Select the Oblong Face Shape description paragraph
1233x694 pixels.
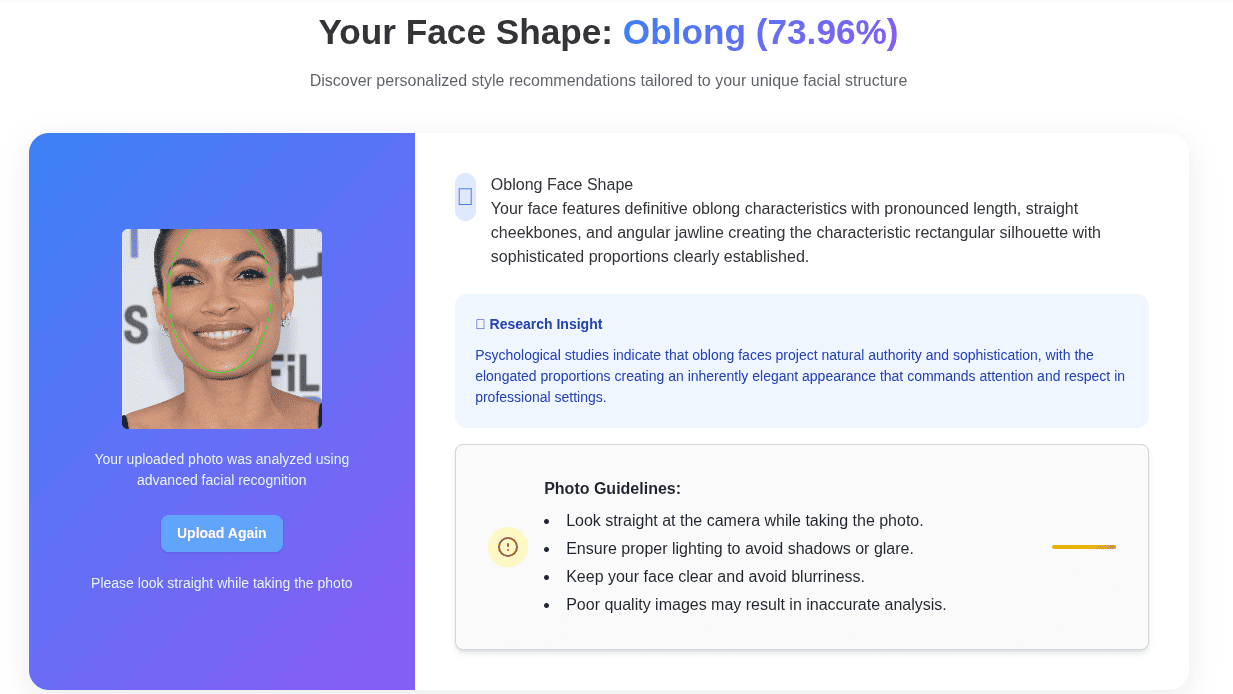(x=795, y=232)
